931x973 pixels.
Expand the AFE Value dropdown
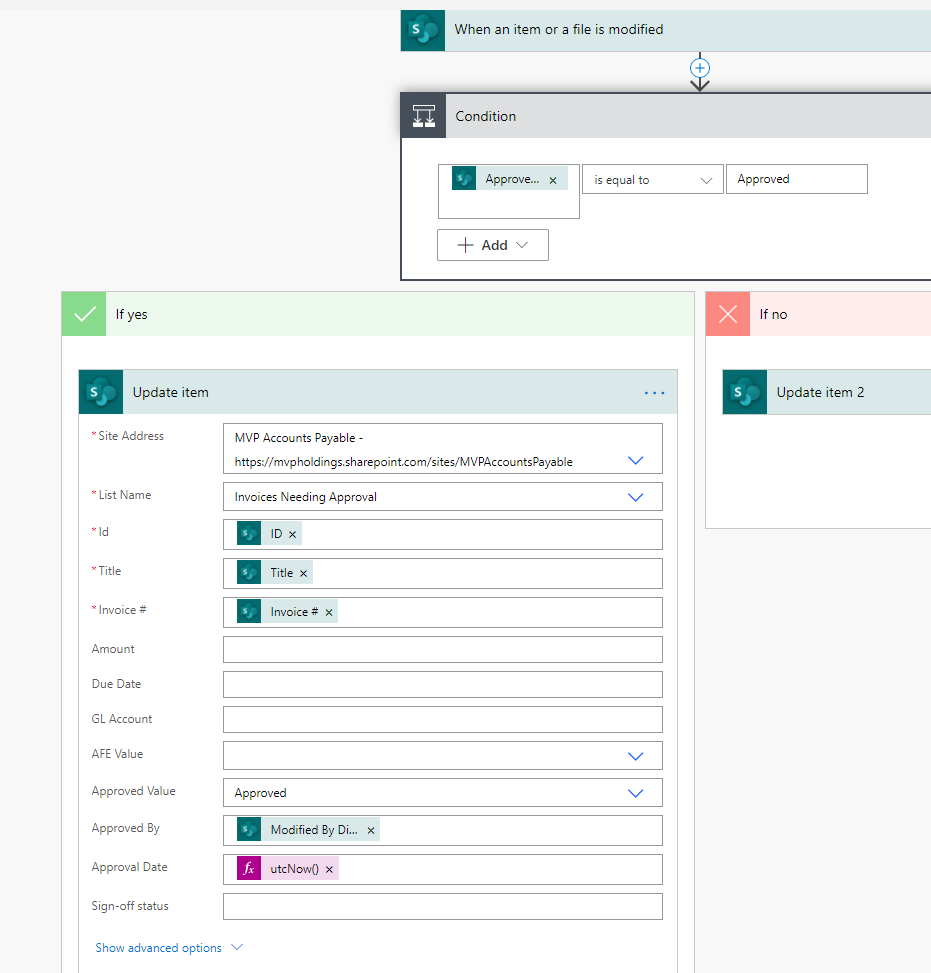[x=636, y=757]
